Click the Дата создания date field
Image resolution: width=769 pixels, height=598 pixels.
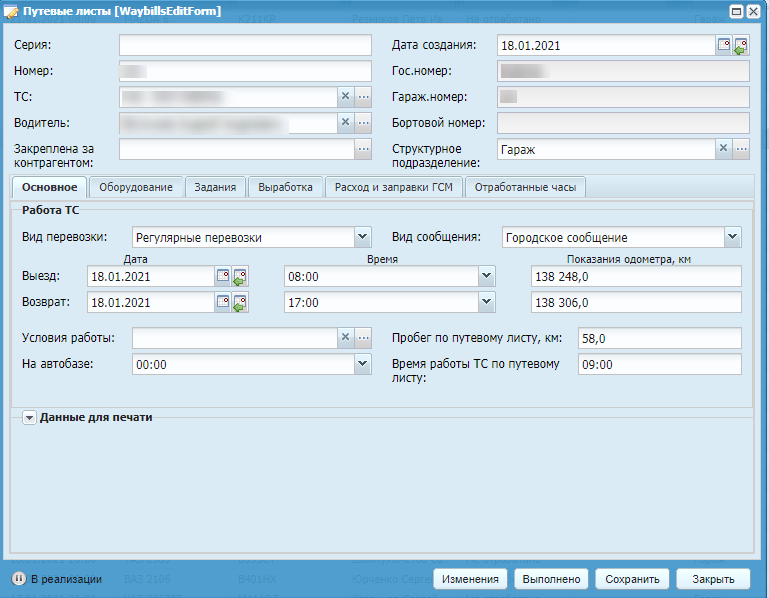pyautogui.click(x=606, y=46)
